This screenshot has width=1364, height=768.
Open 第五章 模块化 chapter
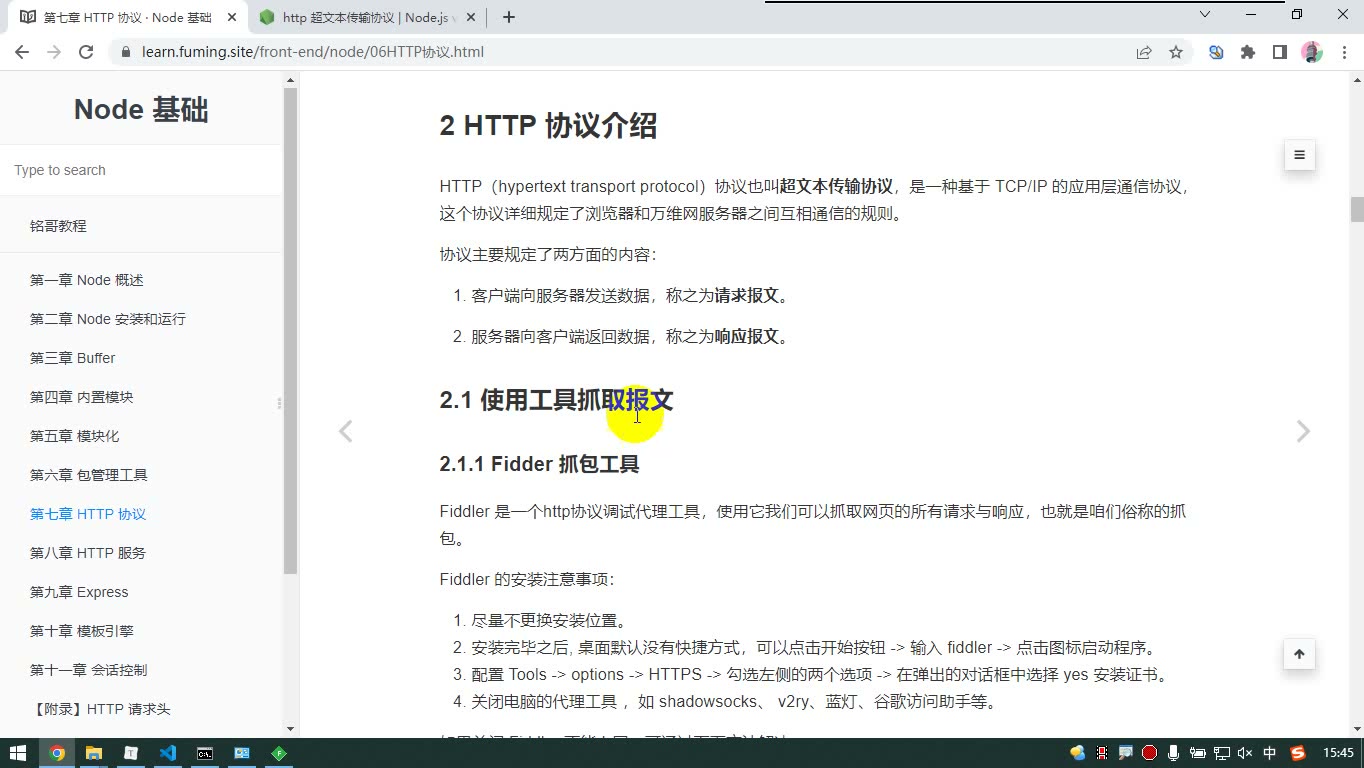(x=75, y=436)
